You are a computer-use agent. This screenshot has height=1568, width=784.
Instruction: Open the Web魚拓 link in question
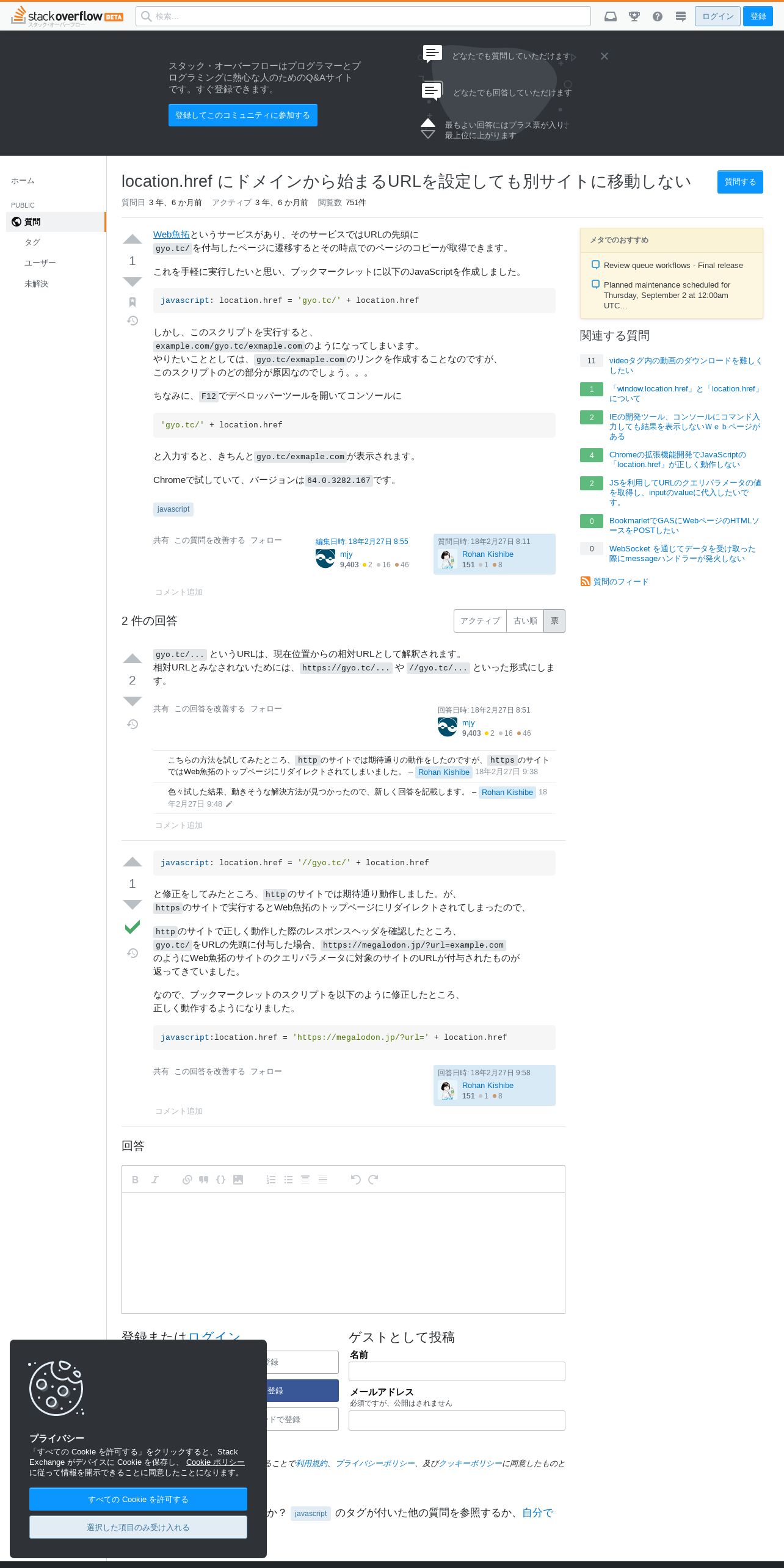tap(172, 234)
